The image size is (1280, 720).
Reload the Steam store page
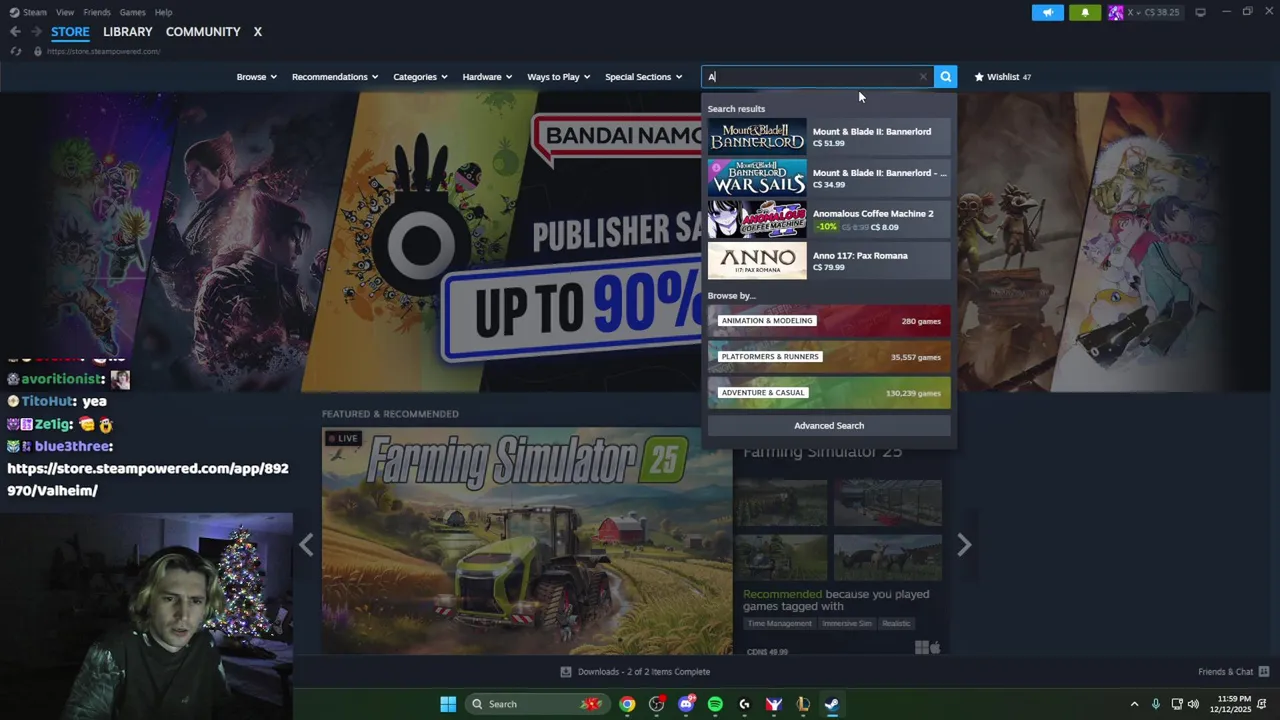point(15,51)
